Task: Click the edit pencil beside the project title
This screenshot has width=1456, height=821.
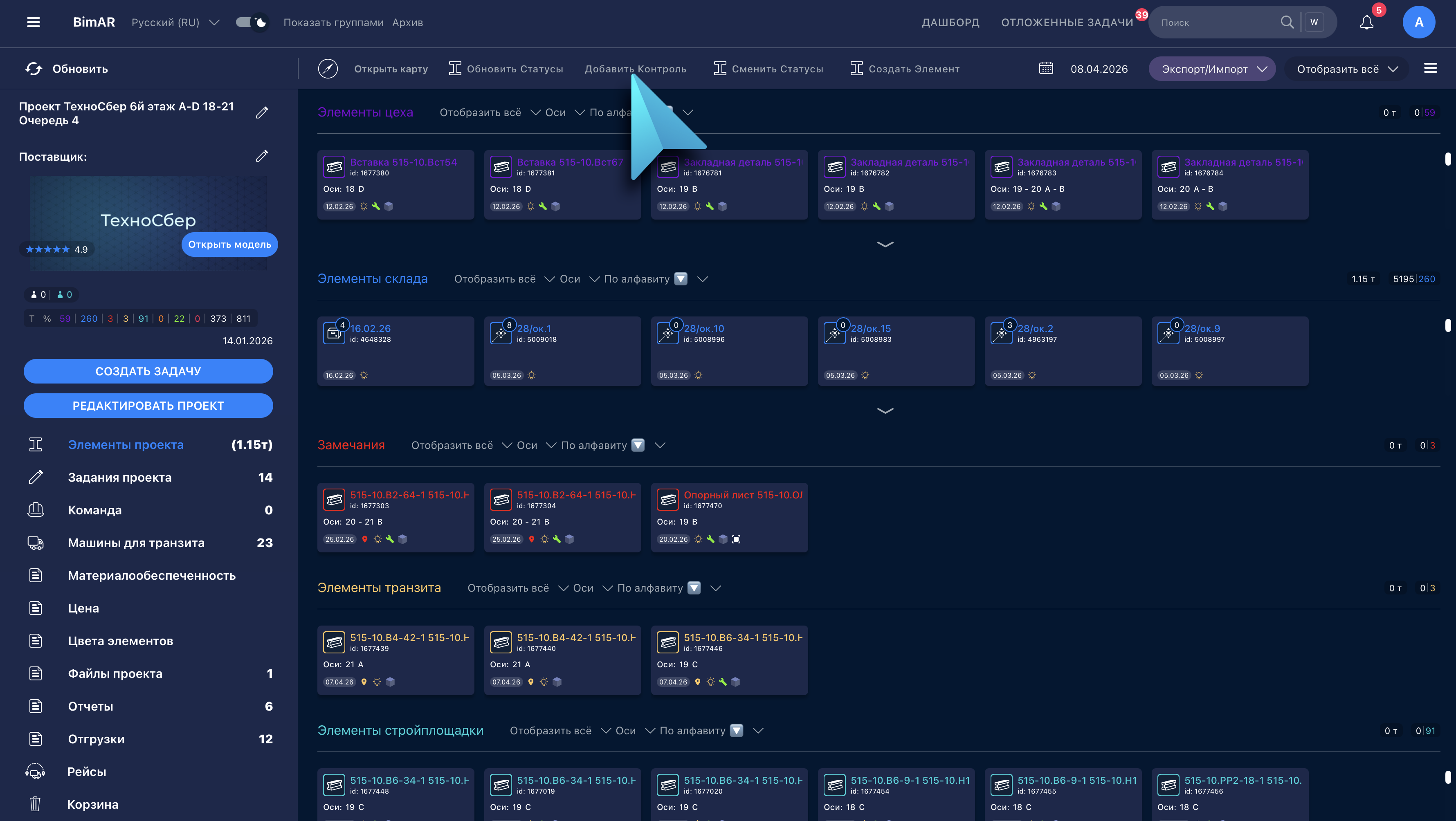Action: 262,112
